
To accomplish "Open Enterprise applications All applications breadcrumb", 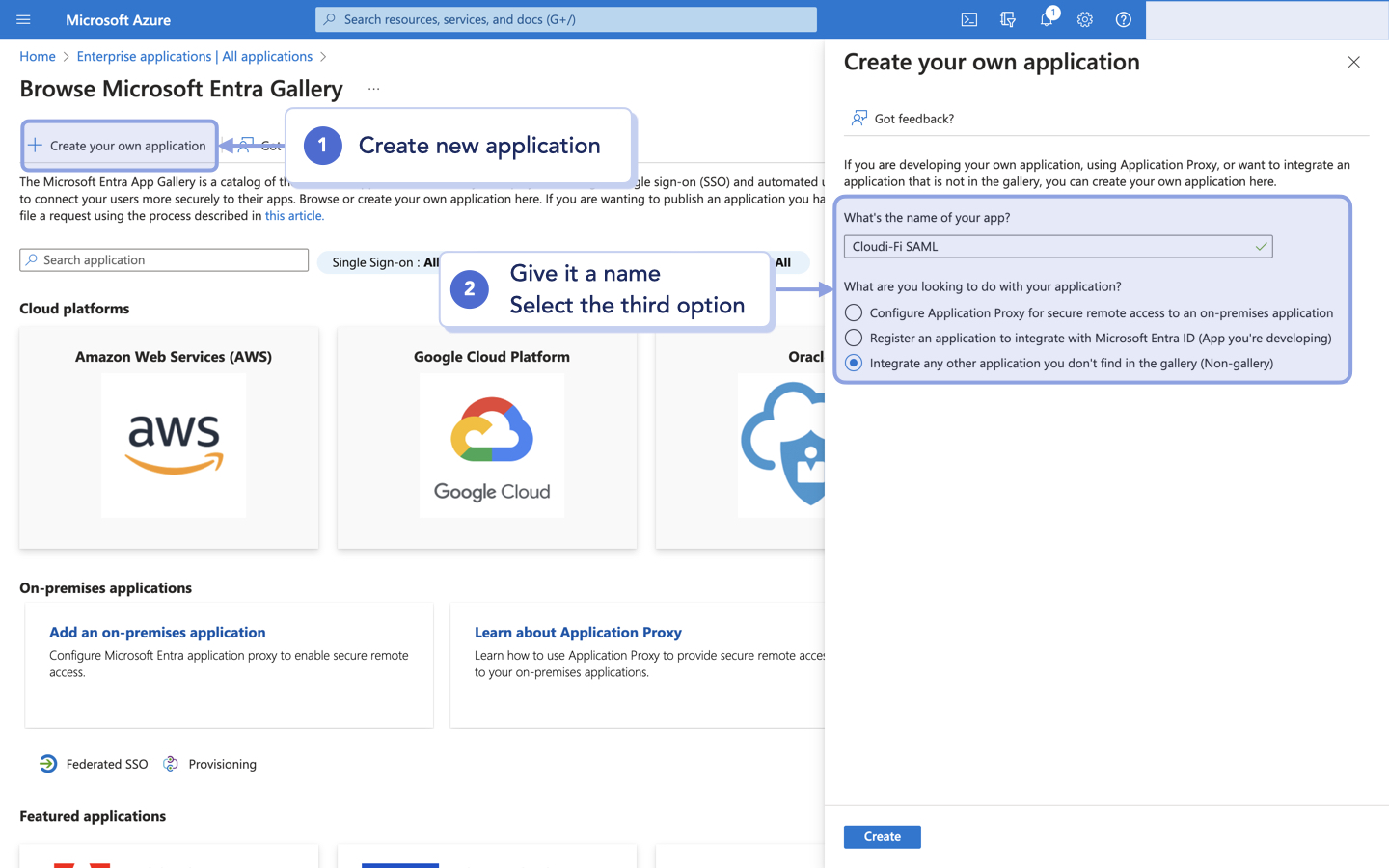I will tap(194, 56).
